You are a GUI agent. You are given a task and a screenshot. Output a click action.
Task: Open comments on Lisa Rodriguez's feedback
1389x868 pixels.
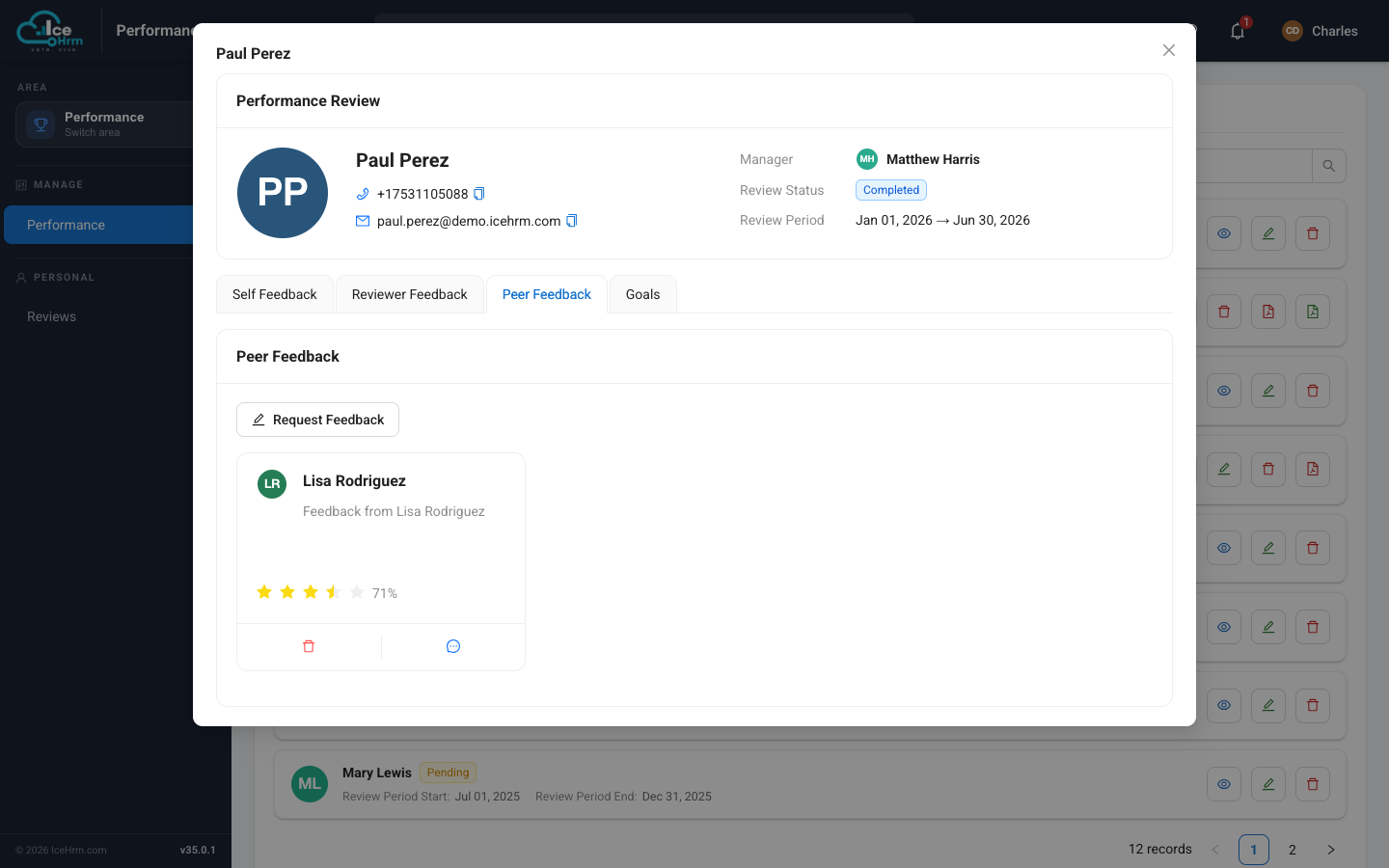click(x=453, y=646)
